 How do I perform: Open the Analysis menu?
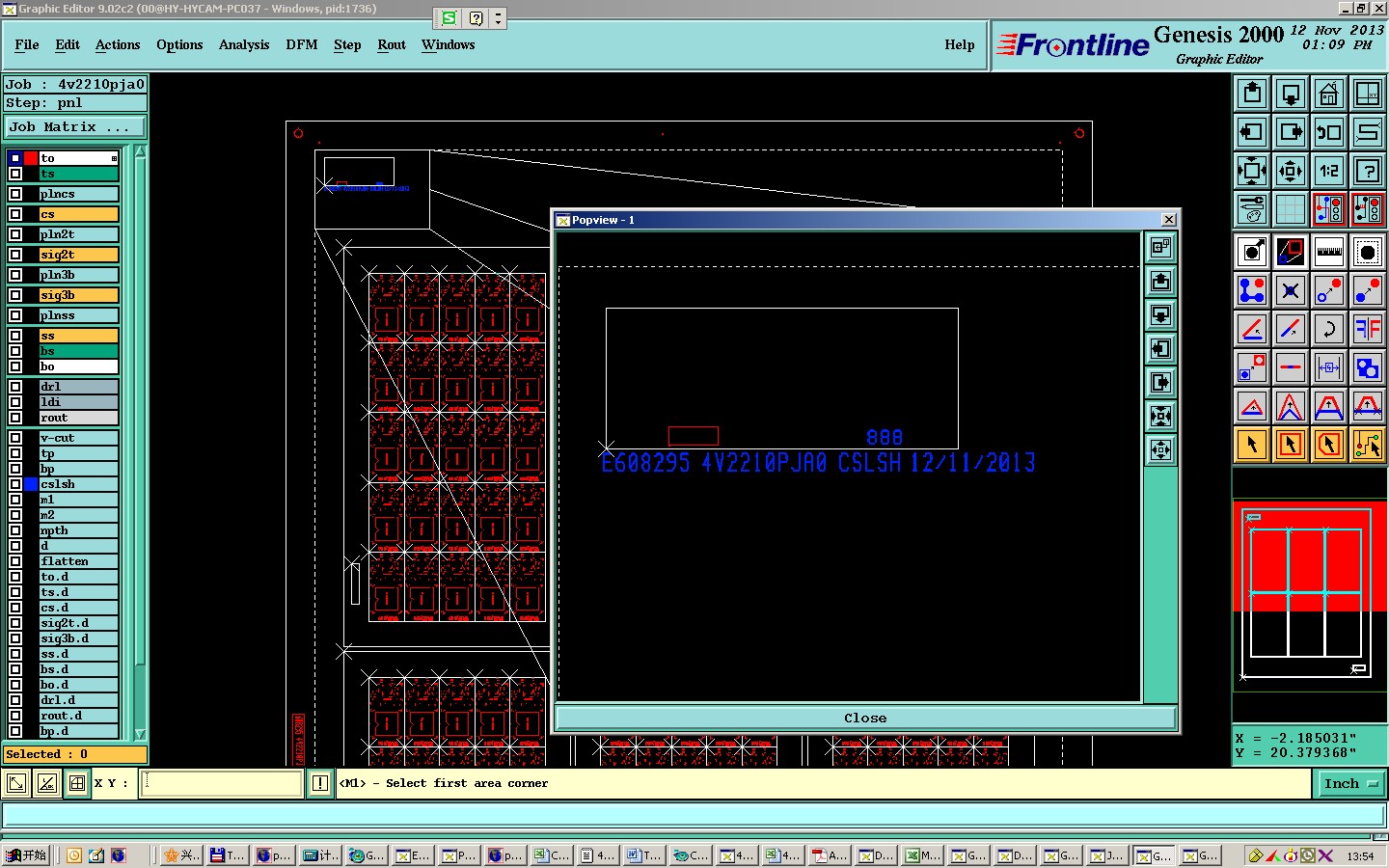click(244, 44)
